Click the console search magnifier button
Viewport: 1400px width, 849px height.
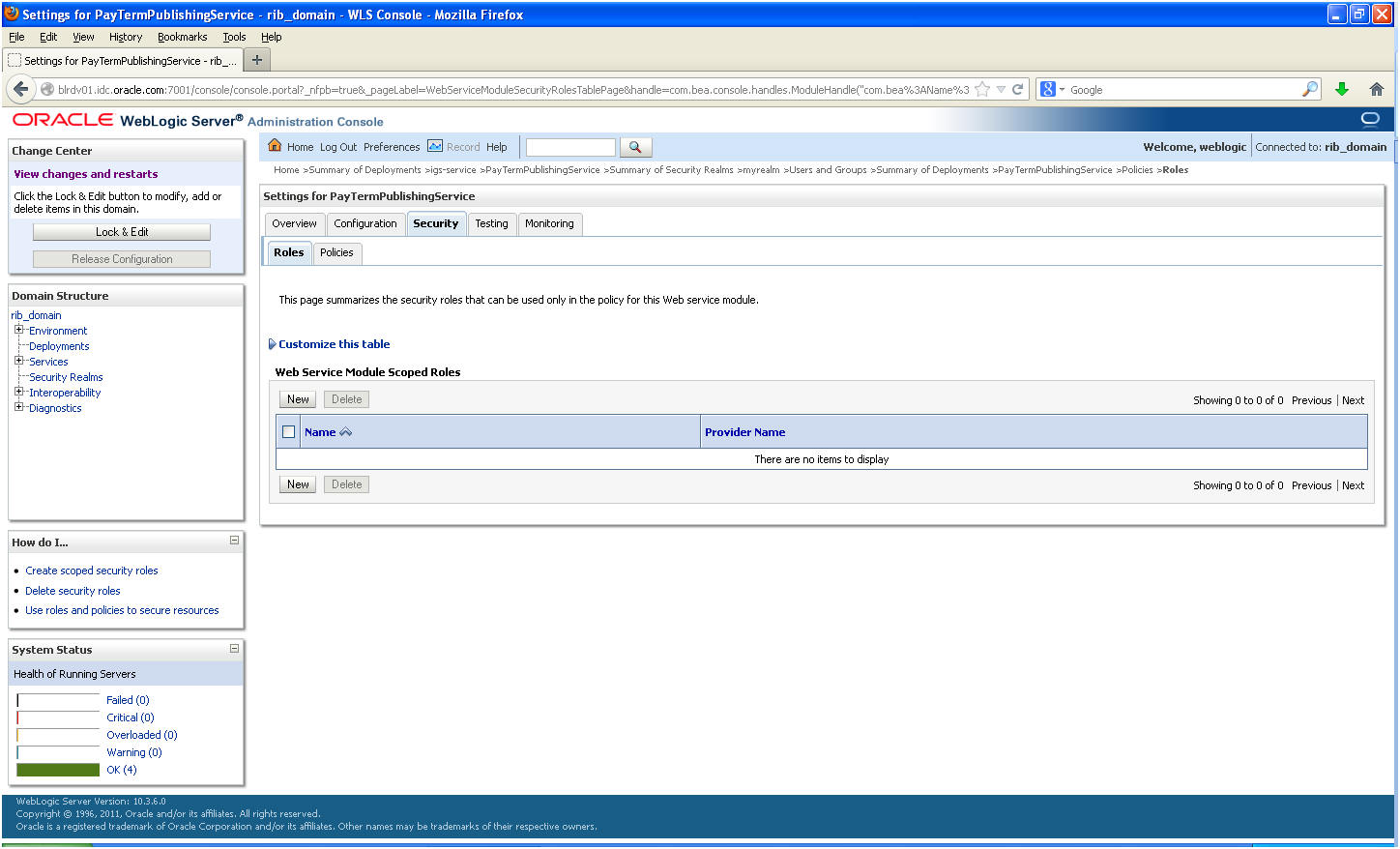635,147
